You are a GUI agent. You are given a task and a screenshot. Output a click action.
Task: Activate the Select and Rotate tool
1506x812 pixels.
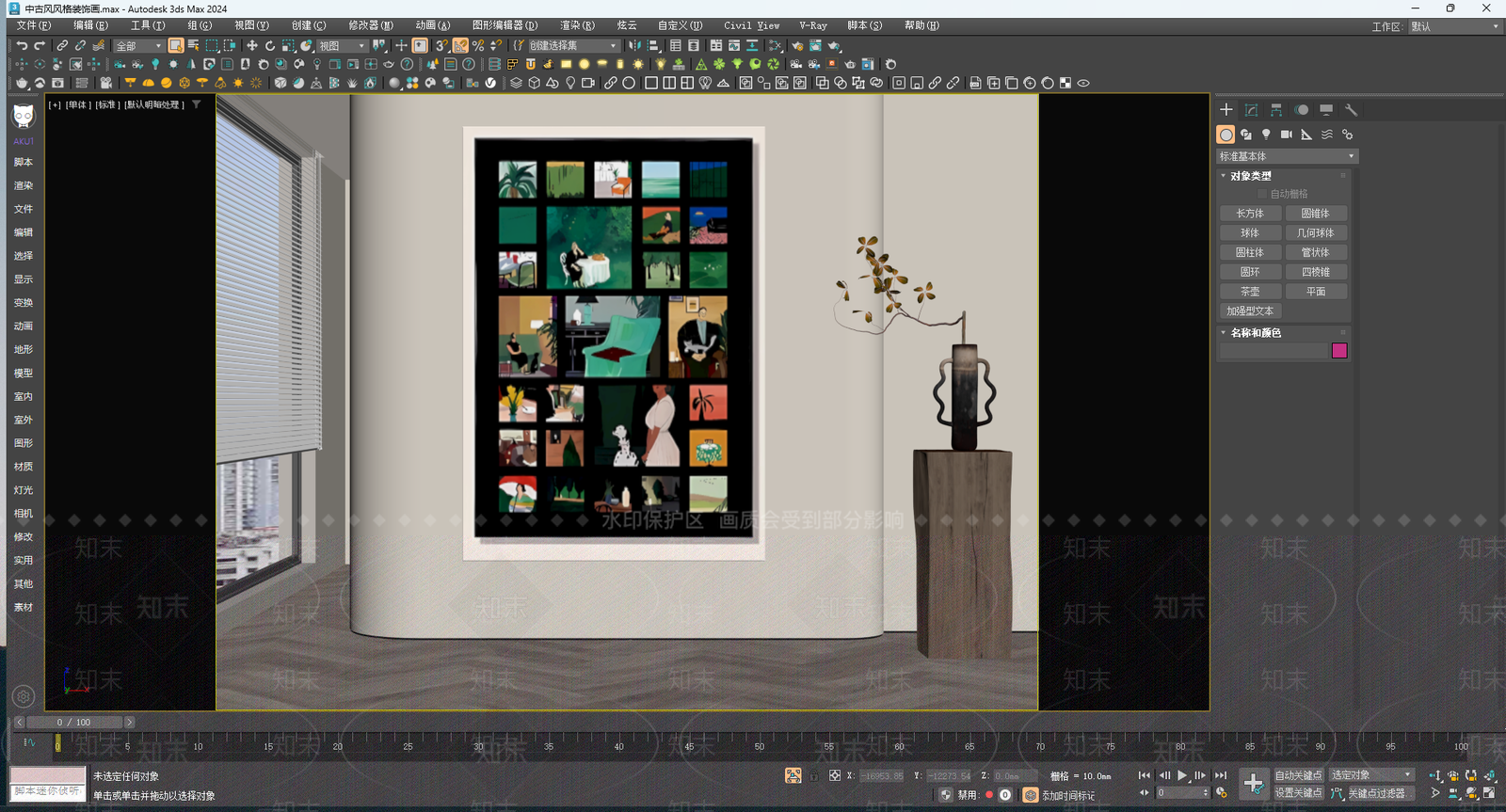point(269,45)
